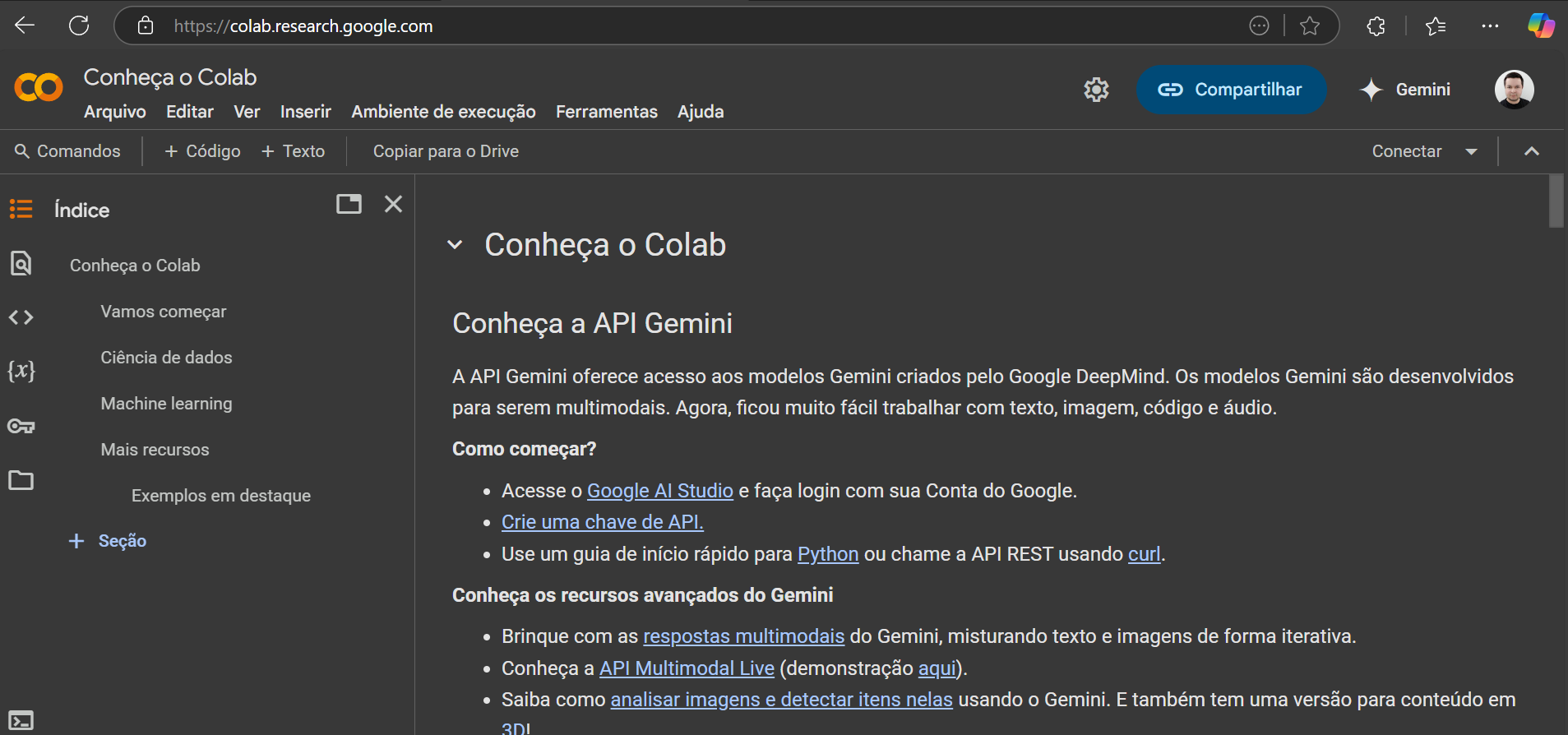Click the notebook vertical scrollbar thumb
This screenshot has height=735, width=1568.
1556,200
